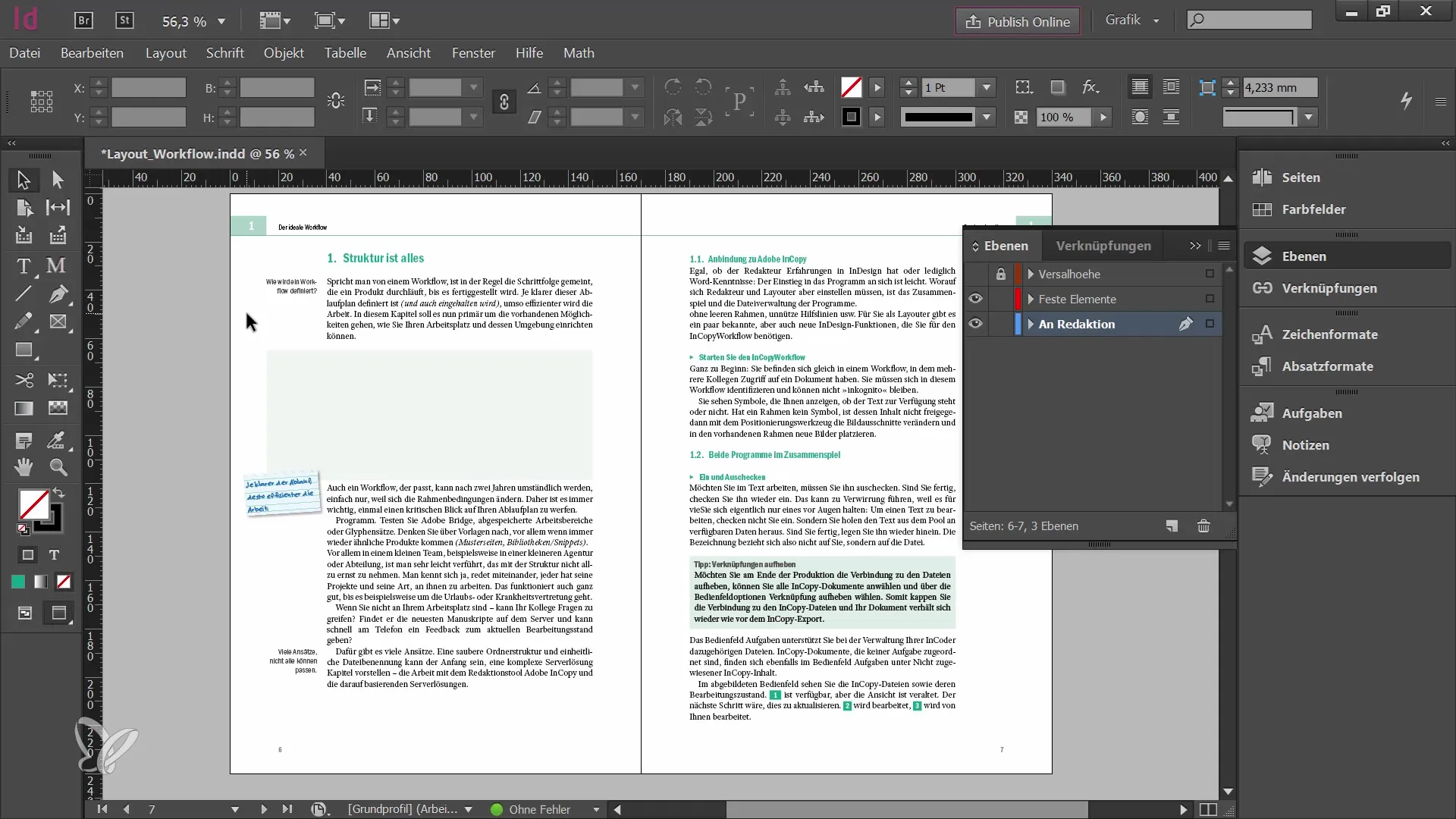Open the Layout menu
This screenshot has height=819, width=1456.
(x=166, y=53)
